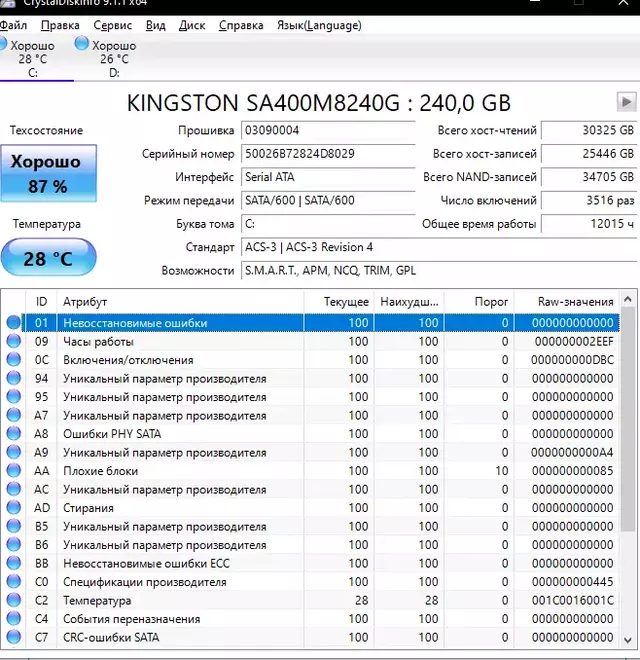Open the Язык(Language) menu
This screenshot has width=640, height=660.
[x=319, y=26]
